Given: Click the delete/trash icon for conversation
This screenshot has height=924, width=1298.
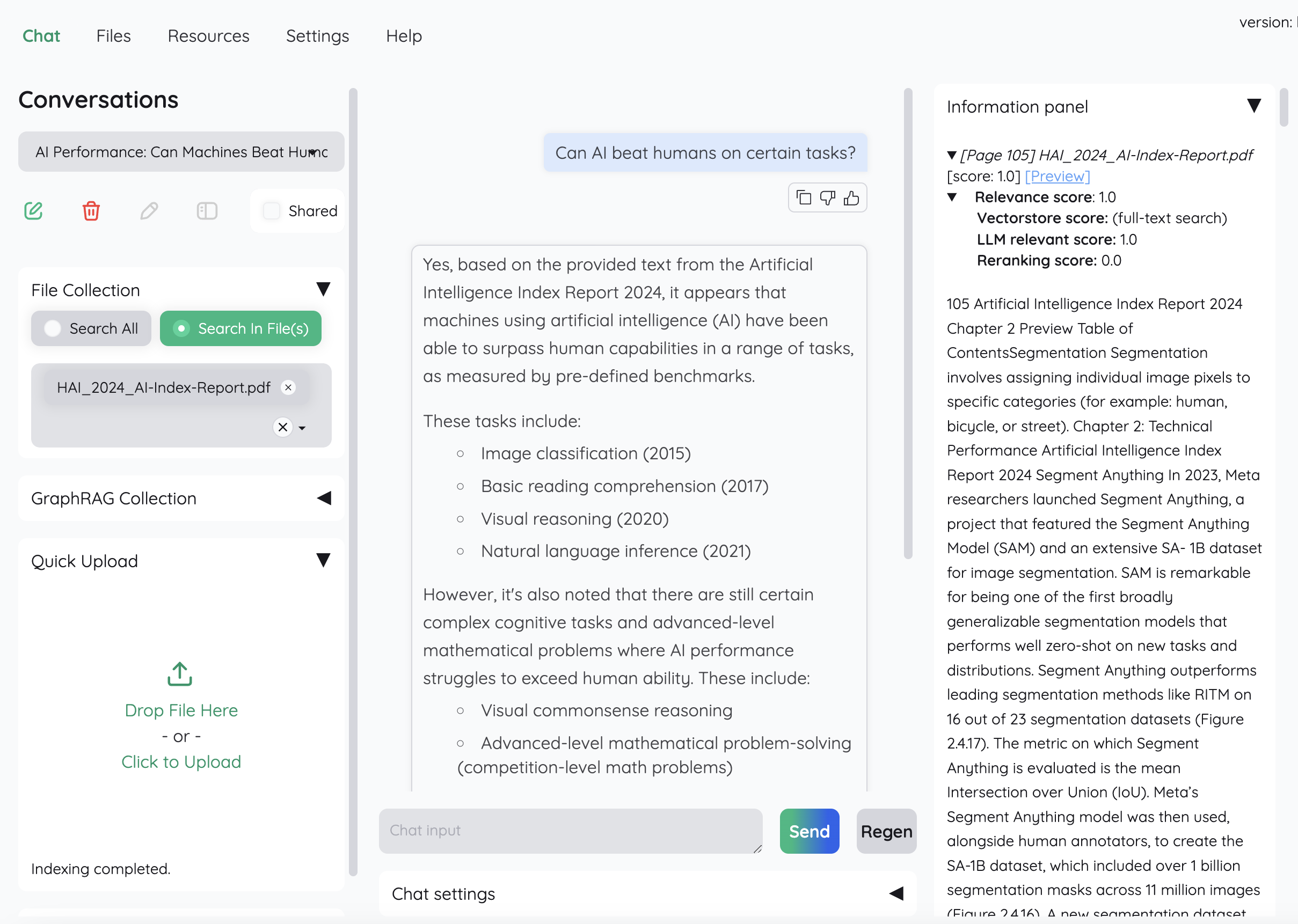Looking at the screenshot, I should 91,210.
